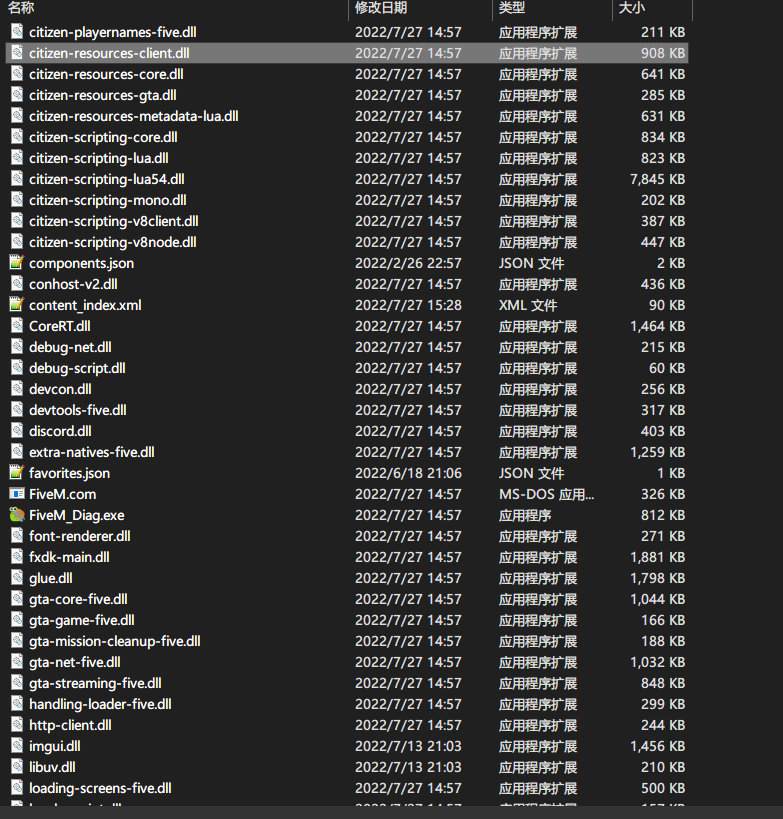Click the JSON 文件 type of components.json
The height and width of the screenshot is (819, 783).
pyautogui.click(x=531, y=263)
